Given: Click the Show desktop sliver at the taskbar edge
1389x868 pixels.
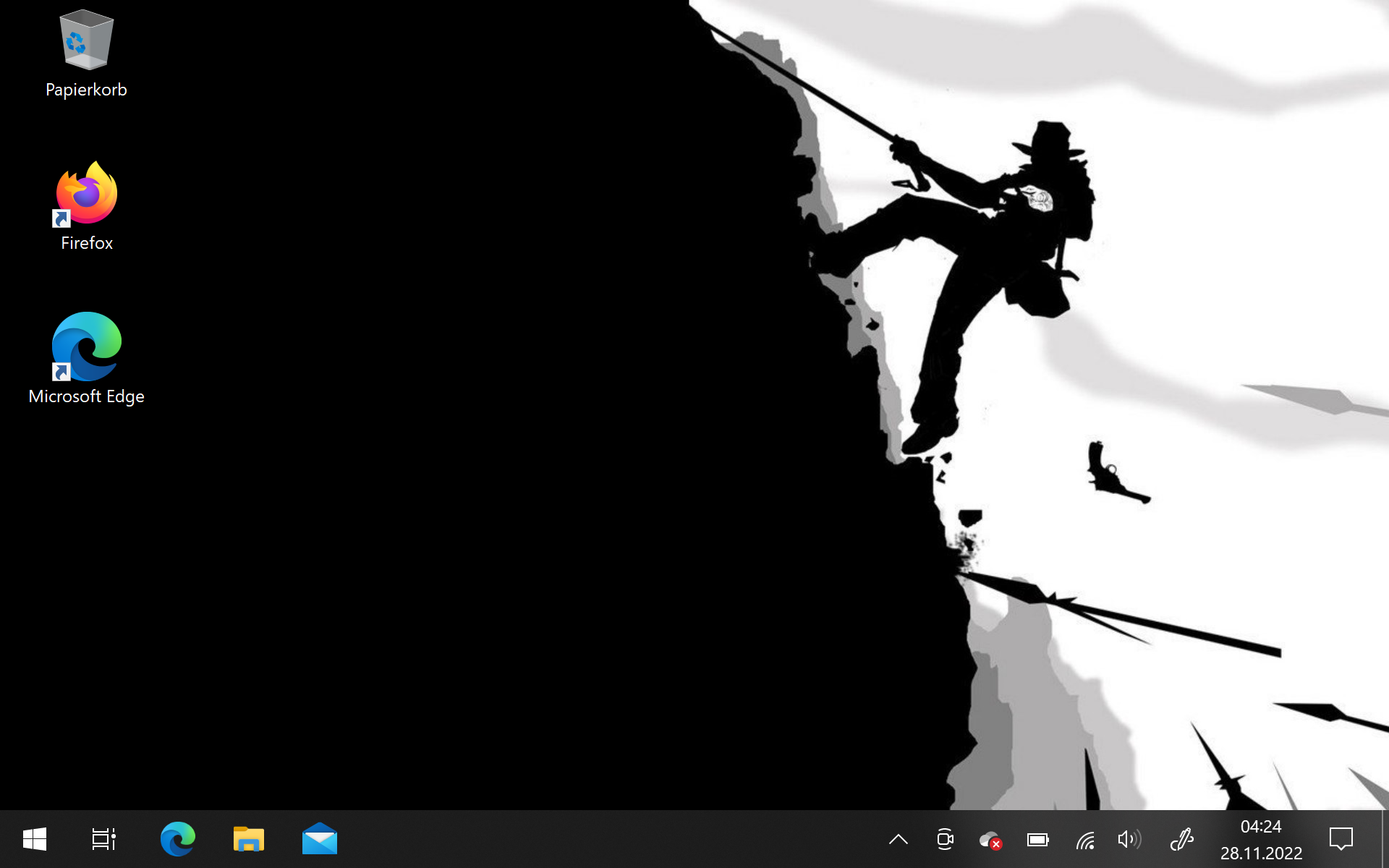Looking at the screenshot, I should coord(1385,839).
